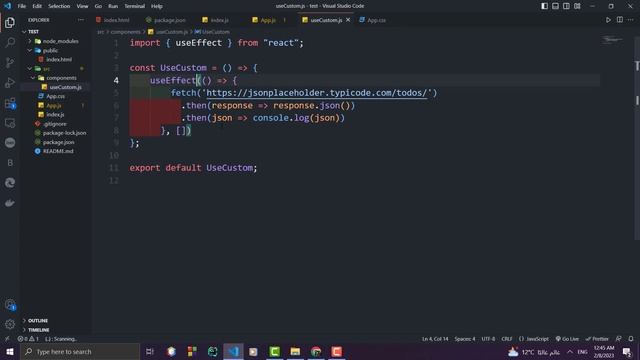Open editor more actions ellipsis
640x360 pixels.
pyautogui.click(x=631, y=20)
